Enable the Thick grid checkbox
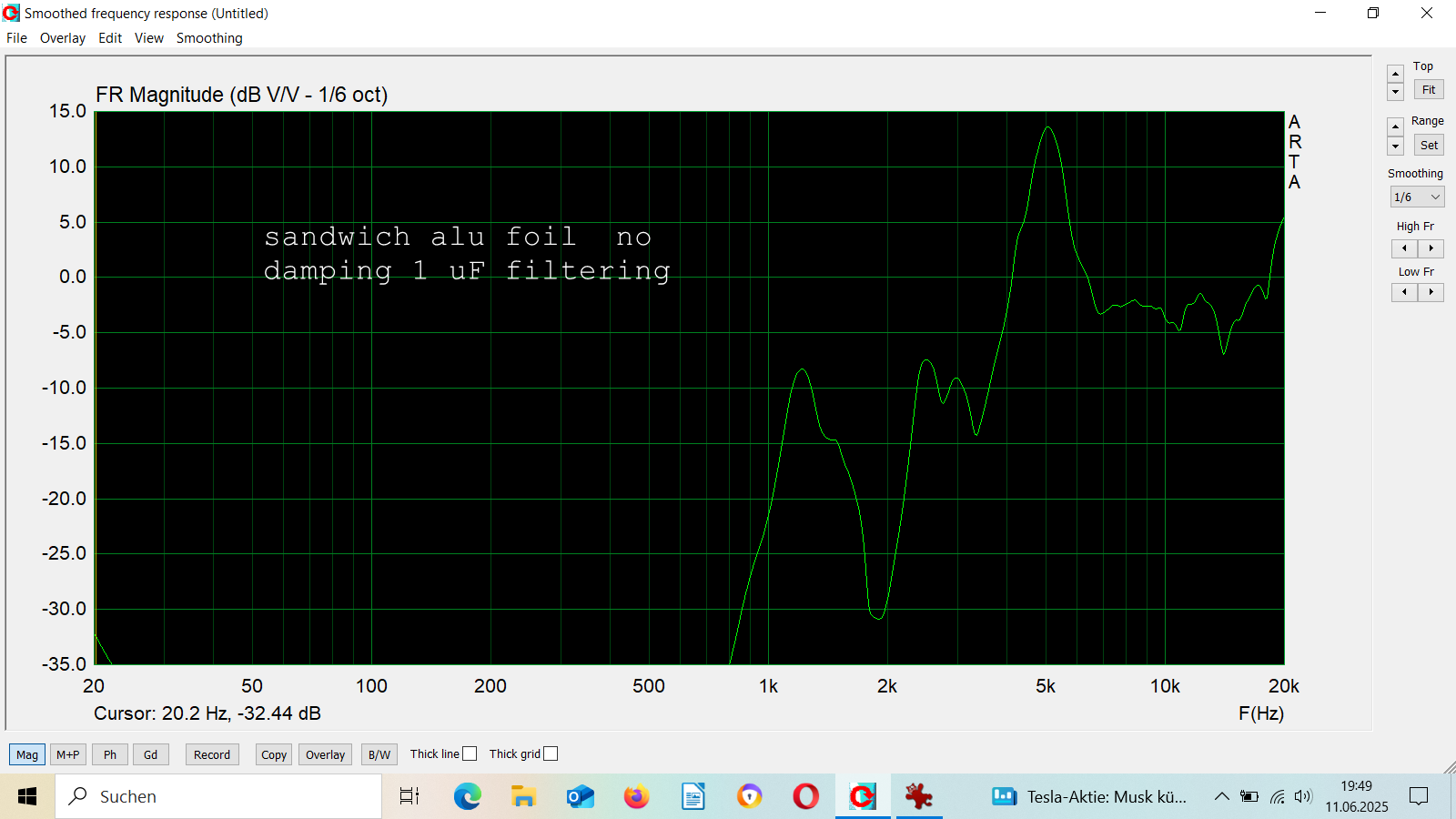 (551, 753)
